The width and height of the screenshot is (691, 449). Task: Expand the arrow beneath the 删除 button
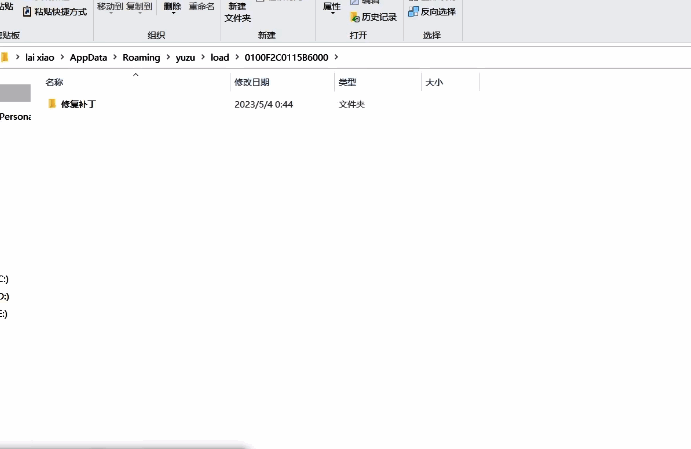pos(173,13)
